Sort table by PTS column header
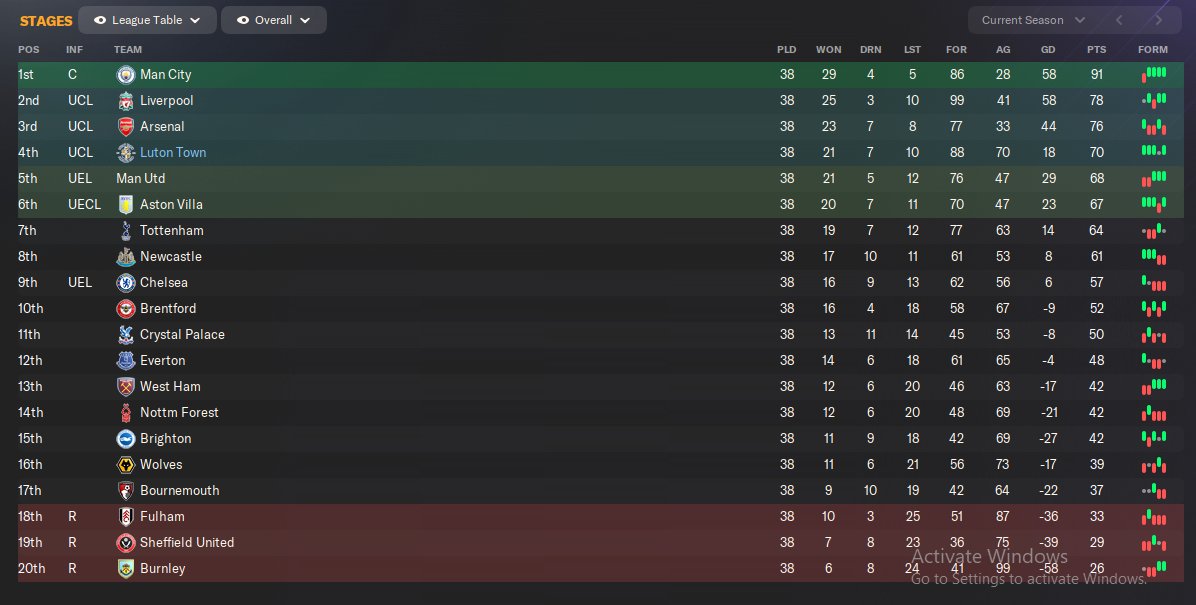The width and height of the screenshot is (1196, 605). coord(1097,50)
